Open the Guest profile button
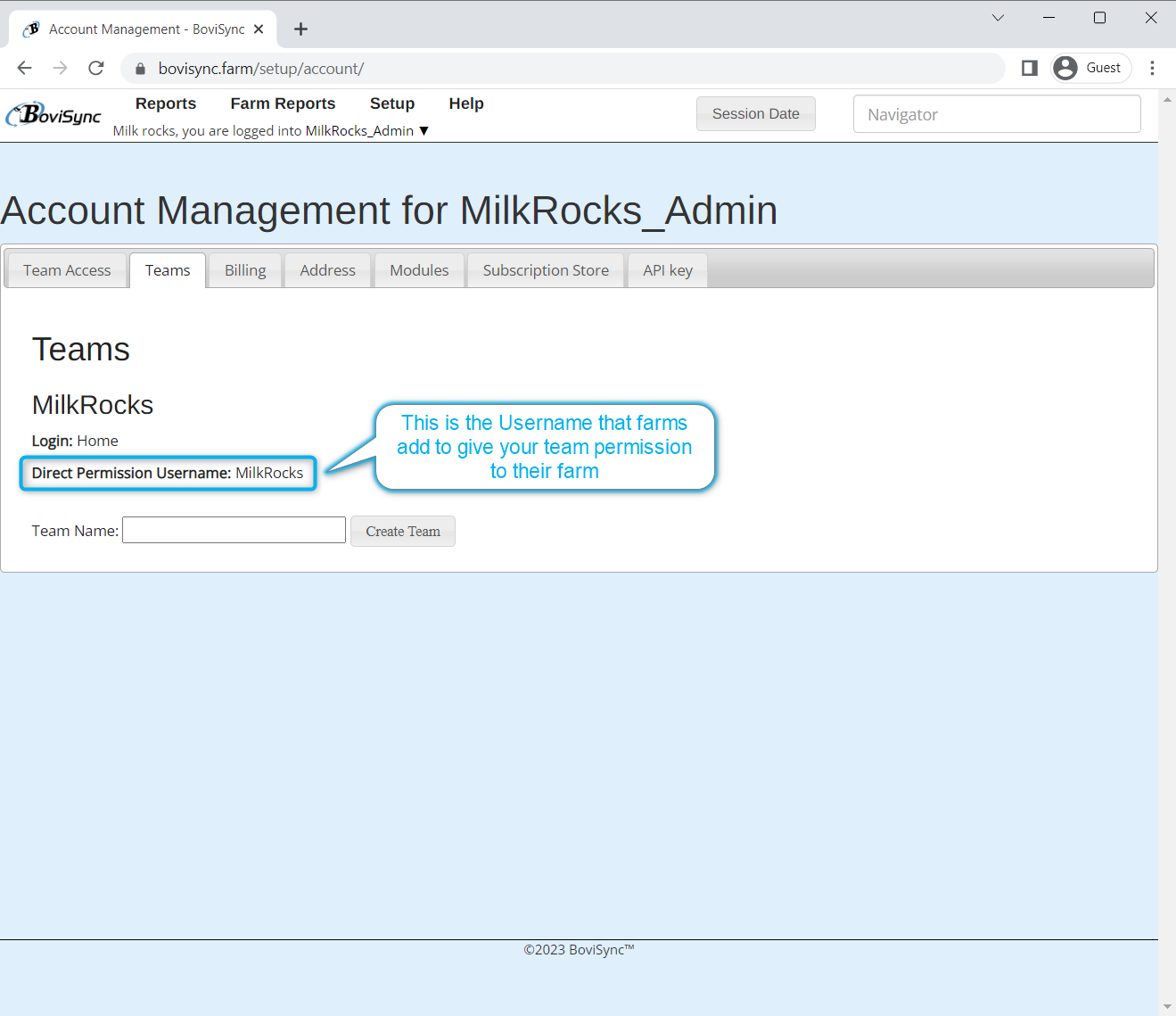1176x1016 pixels. pyautogui.click(x=1091, y=68)
